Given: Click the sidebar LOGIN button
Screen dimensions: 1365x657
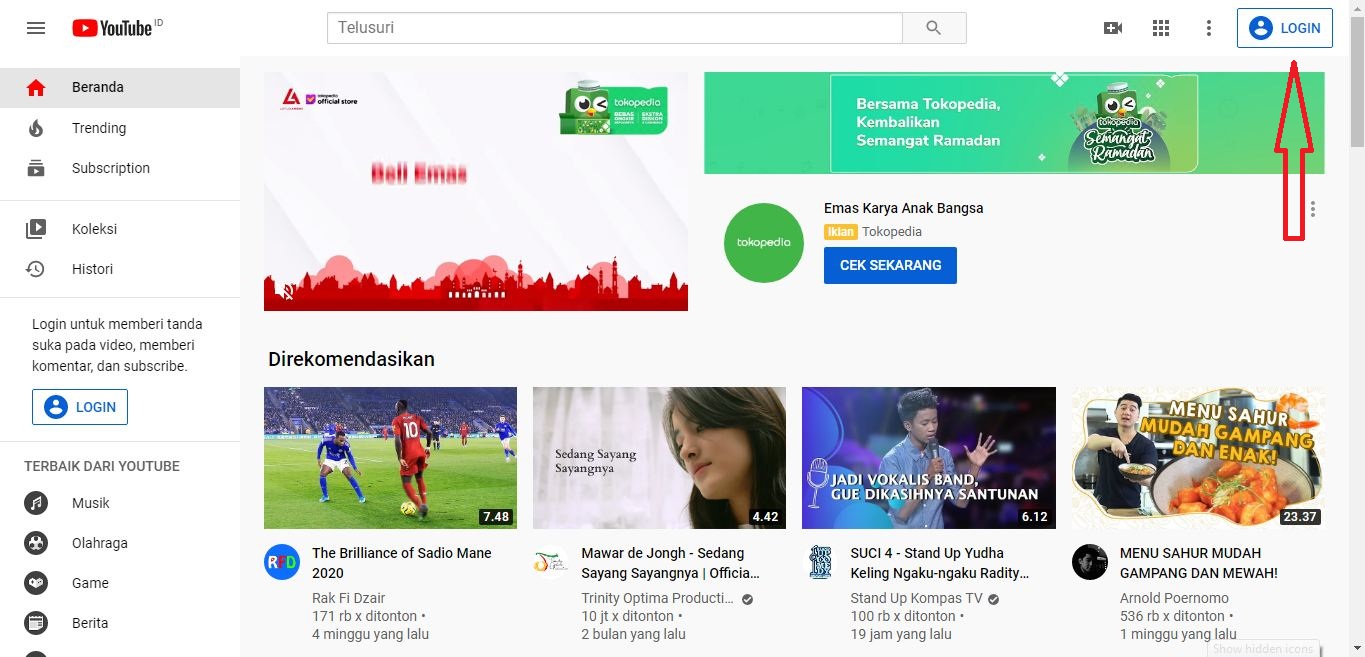Looking at the screenshot, I should pos(80,407).
